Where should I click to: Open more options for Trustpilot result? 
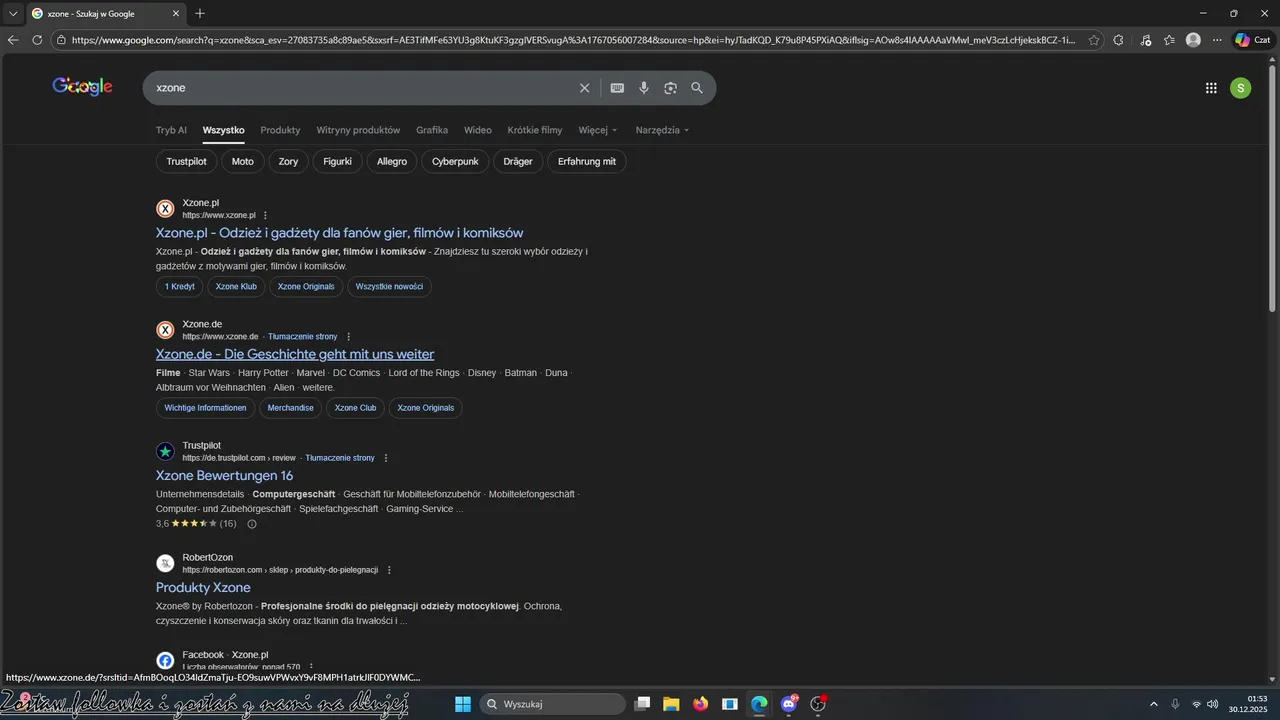click(x=385, y=458)
